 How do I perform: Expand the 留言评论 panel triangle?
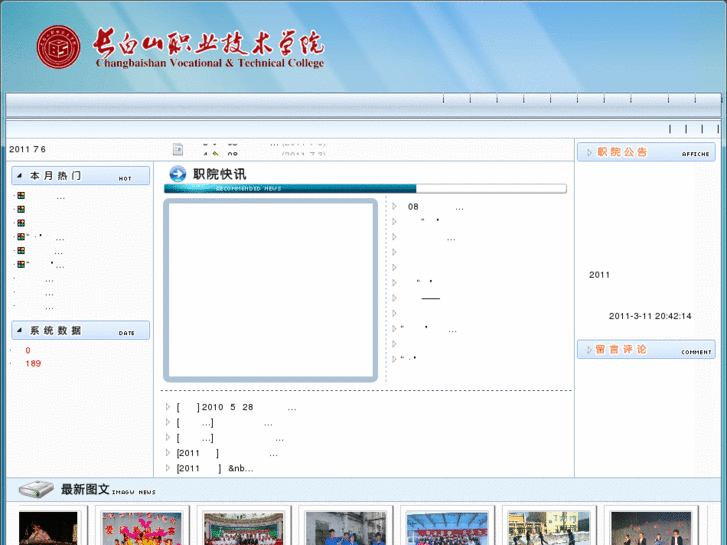(589, 350)
